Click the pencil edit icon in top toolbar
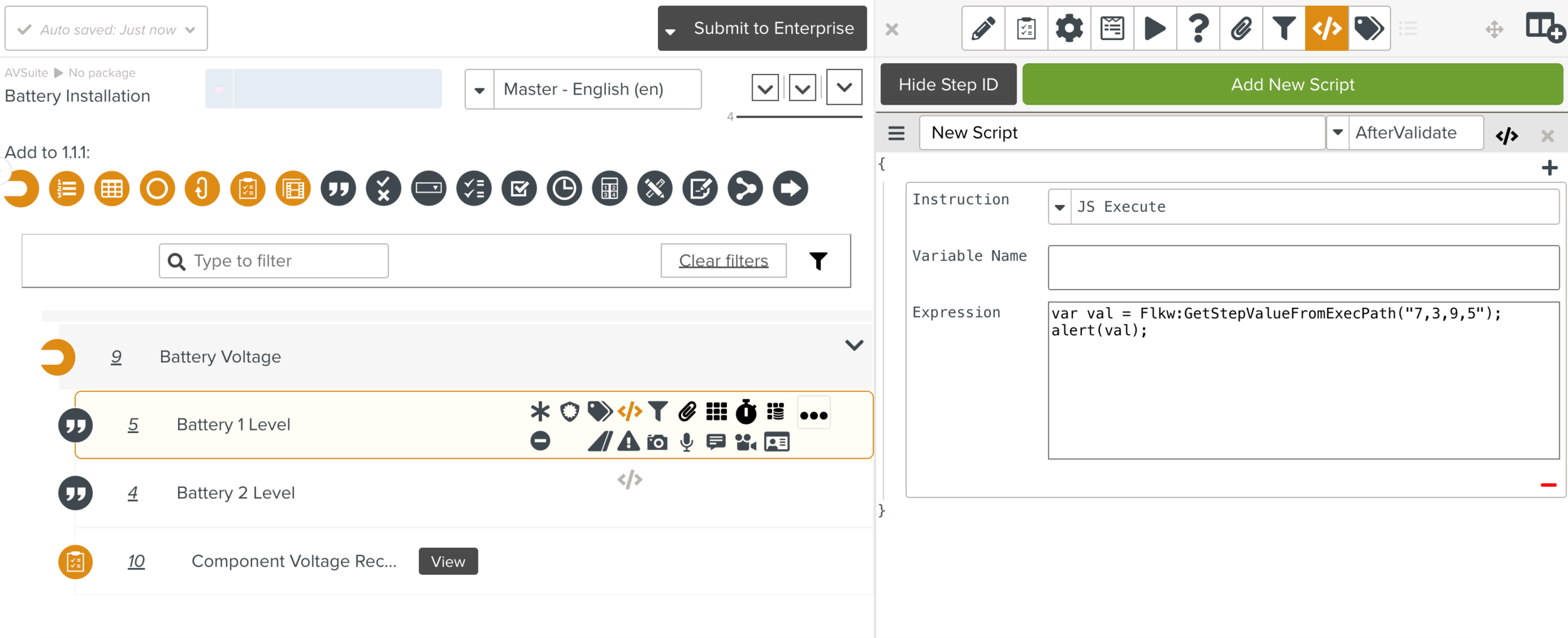The width and height of the screenshot is (1568, 638). pos(983,29)
